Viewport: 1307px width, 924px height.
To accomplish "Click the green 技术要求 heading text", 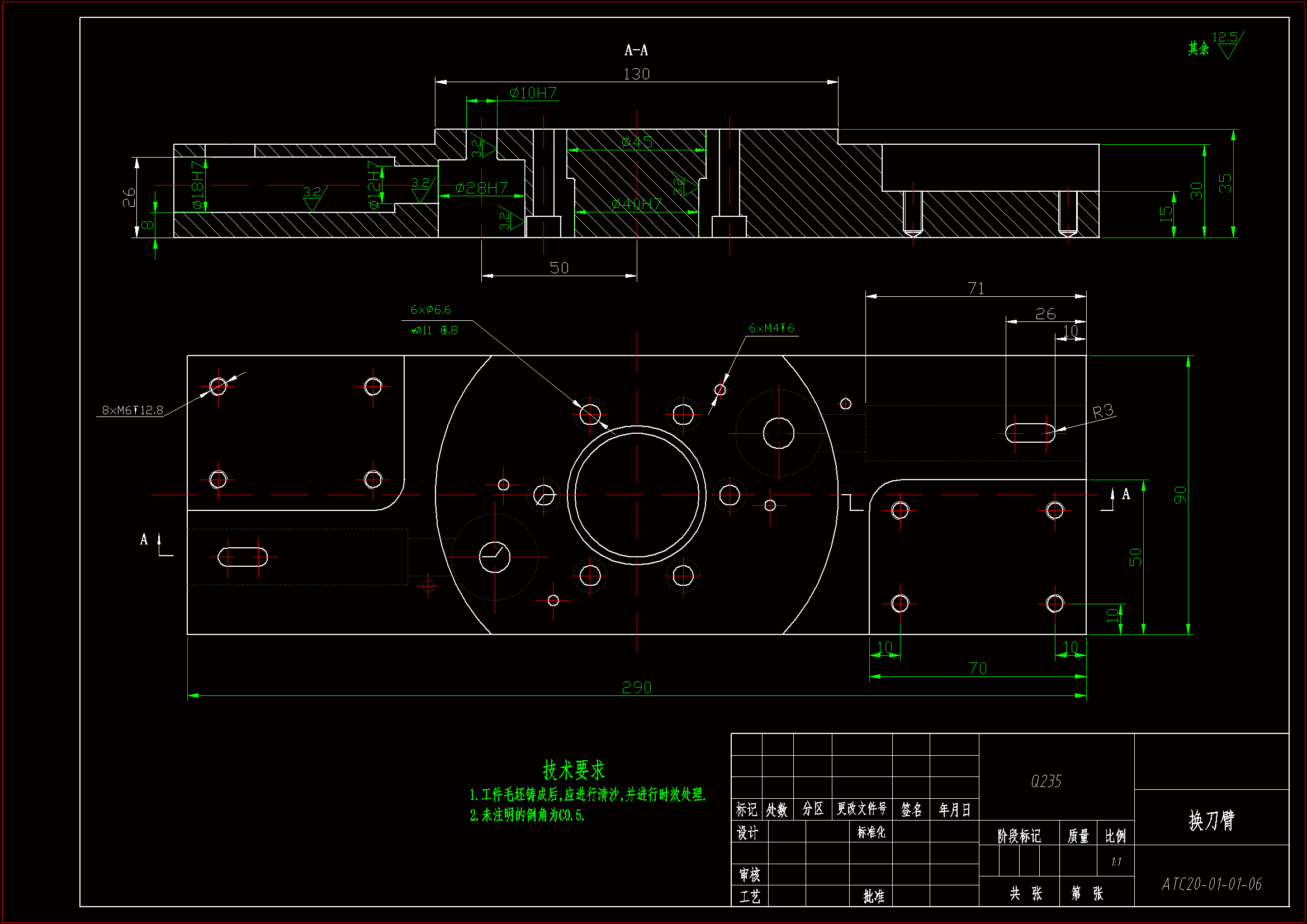I will [573, 770].
